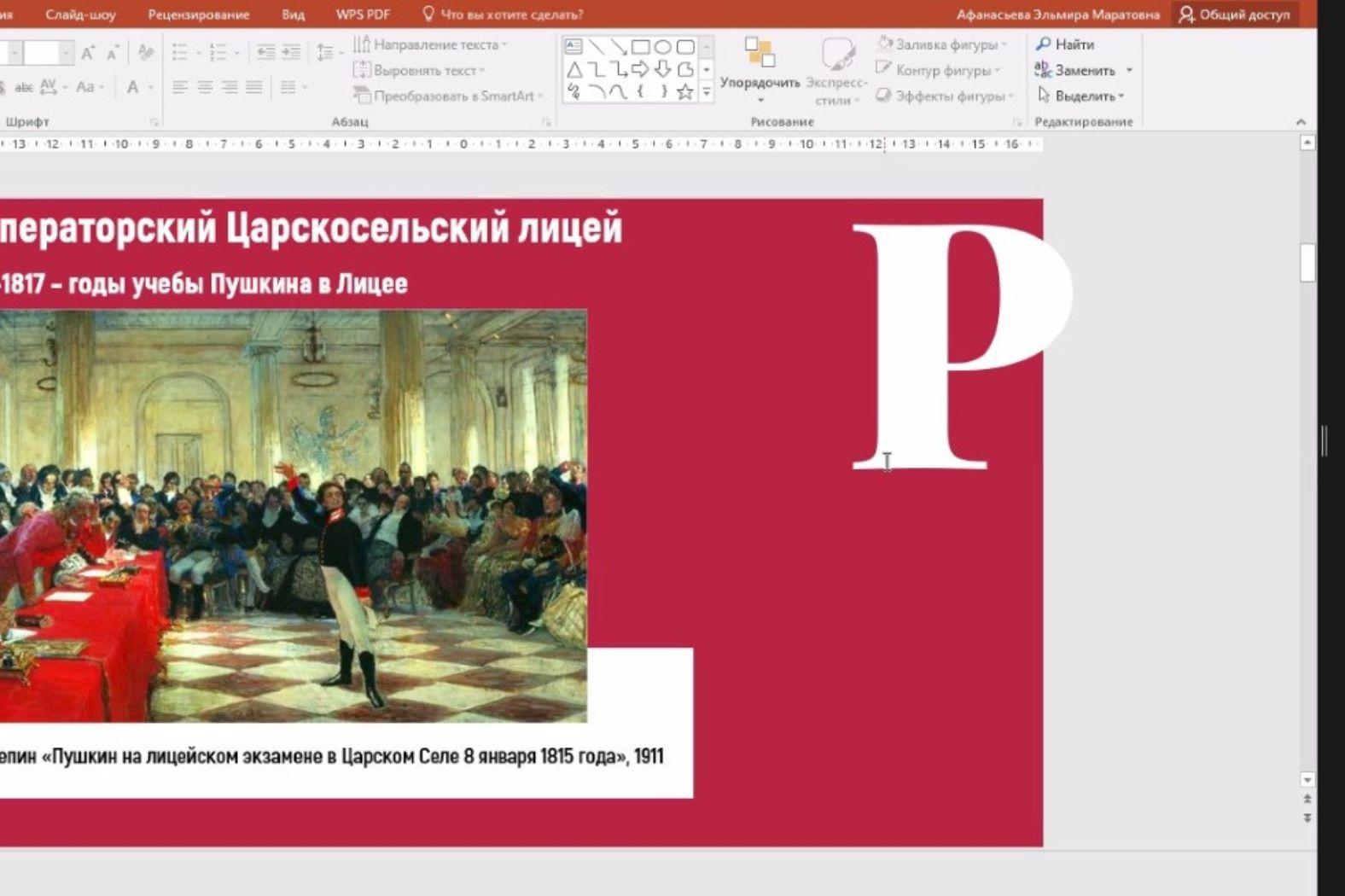1345x896 pixels.
Task: Toggle center text alignment
Action: click(205, 87)
